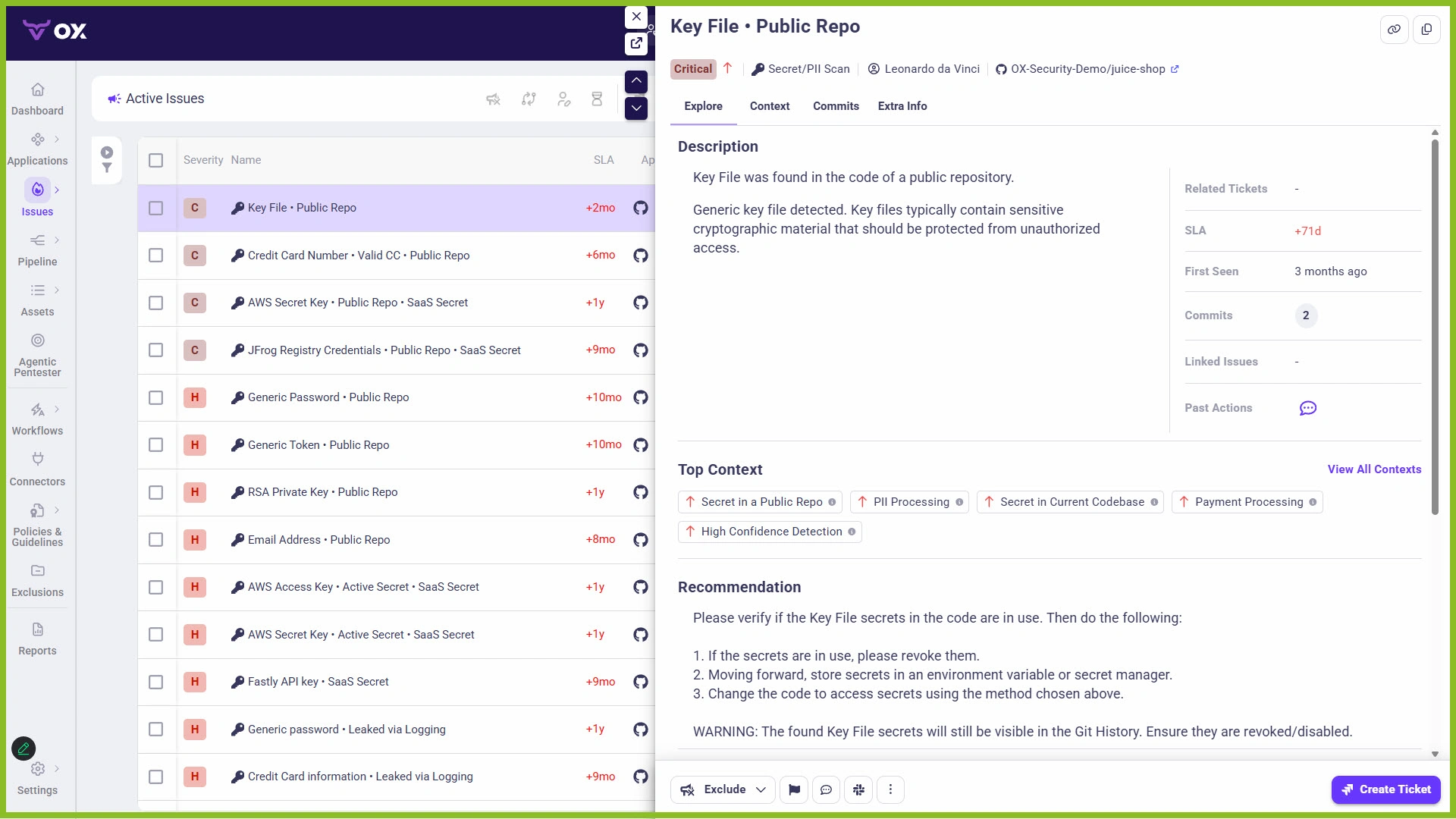The height and width of the screenshot is (819, 1456).
Task: Tick checkbox for RSA Private Key row
Action: click(155, 492)
